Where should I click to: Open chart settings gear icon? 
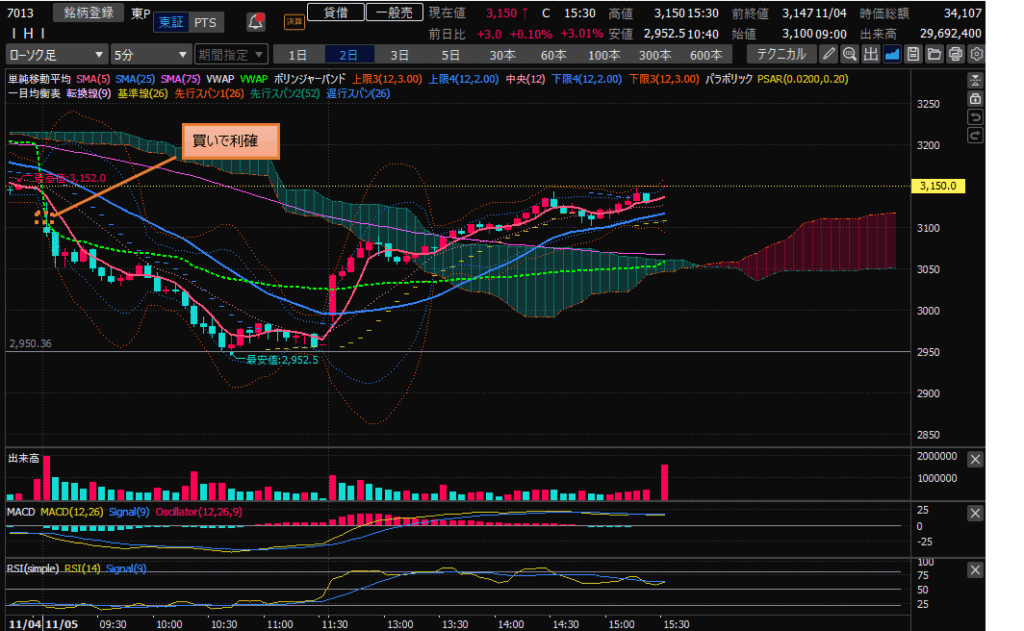tap(976, 54)
